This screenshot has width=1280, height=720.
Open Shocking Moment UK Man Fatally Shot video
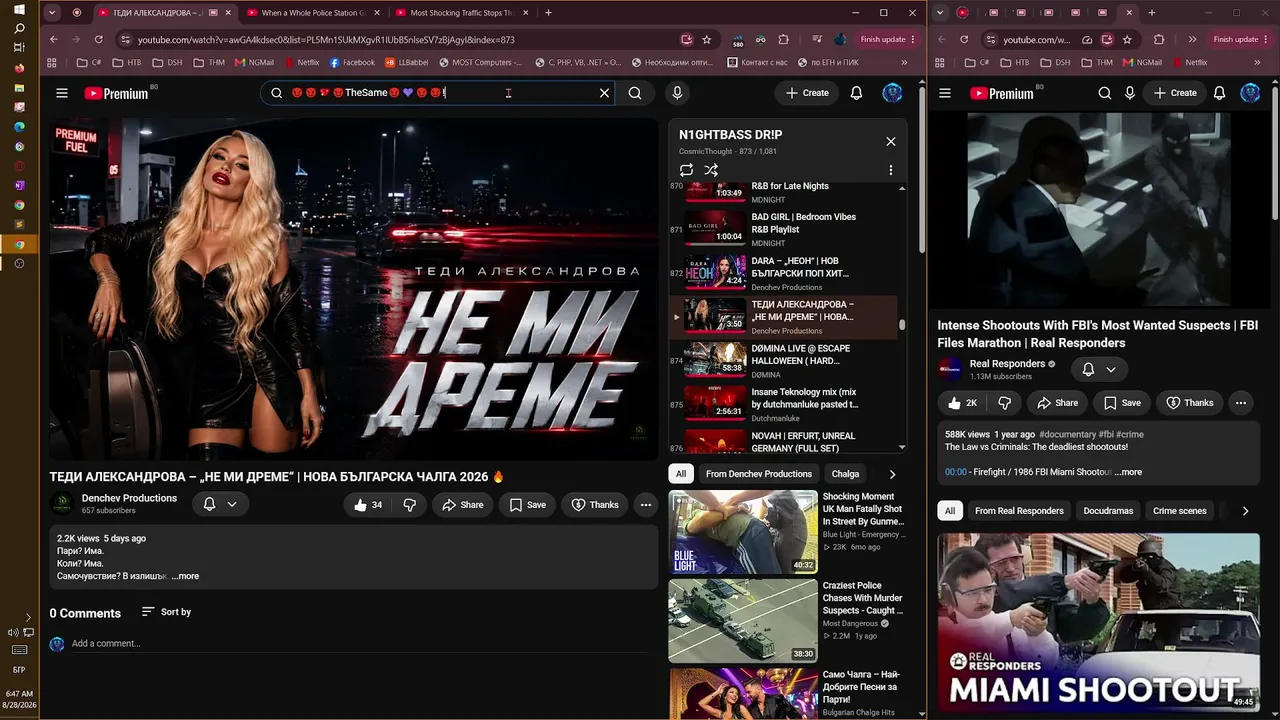pyautogui.click(x=743, y=532)
